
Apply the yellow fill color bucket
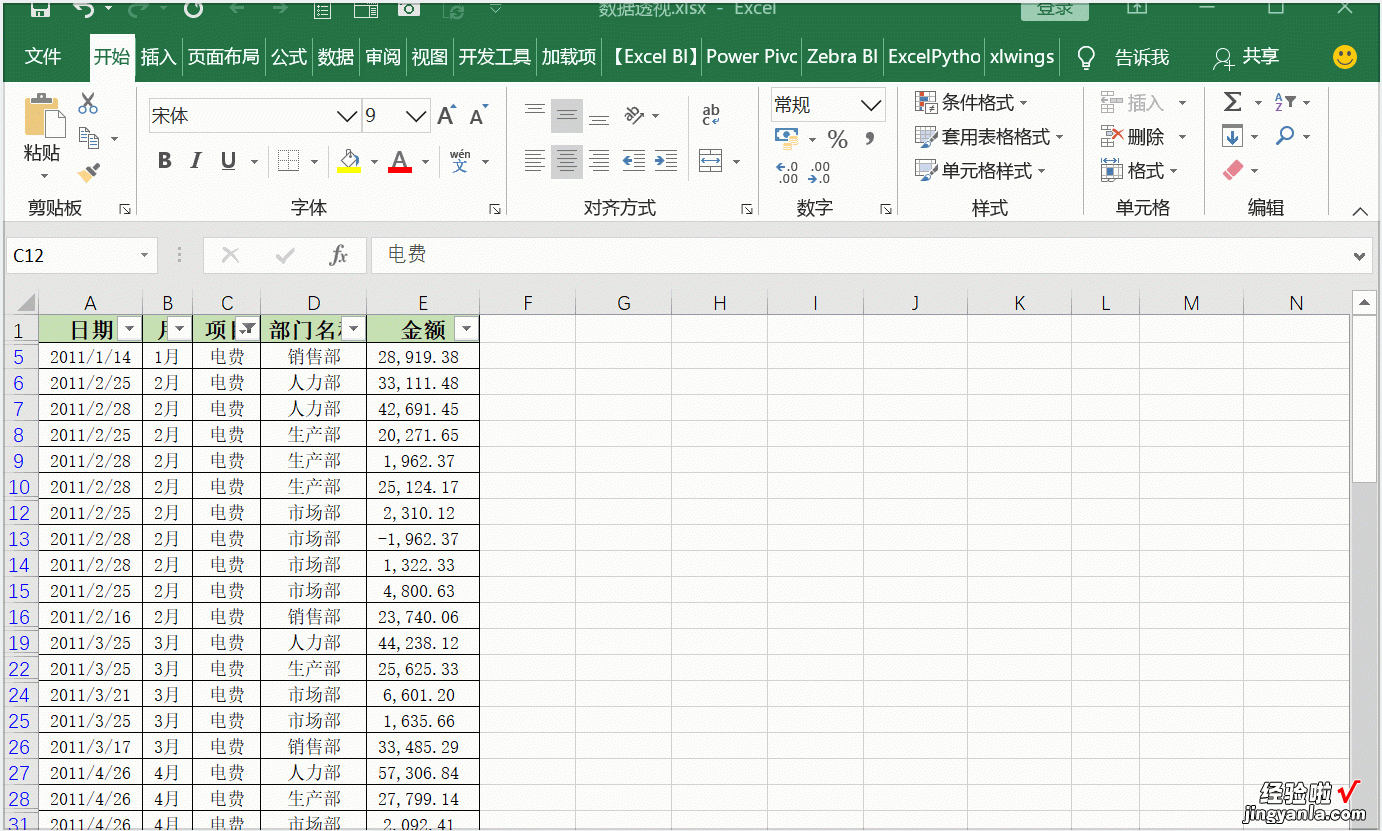point(349,161)
